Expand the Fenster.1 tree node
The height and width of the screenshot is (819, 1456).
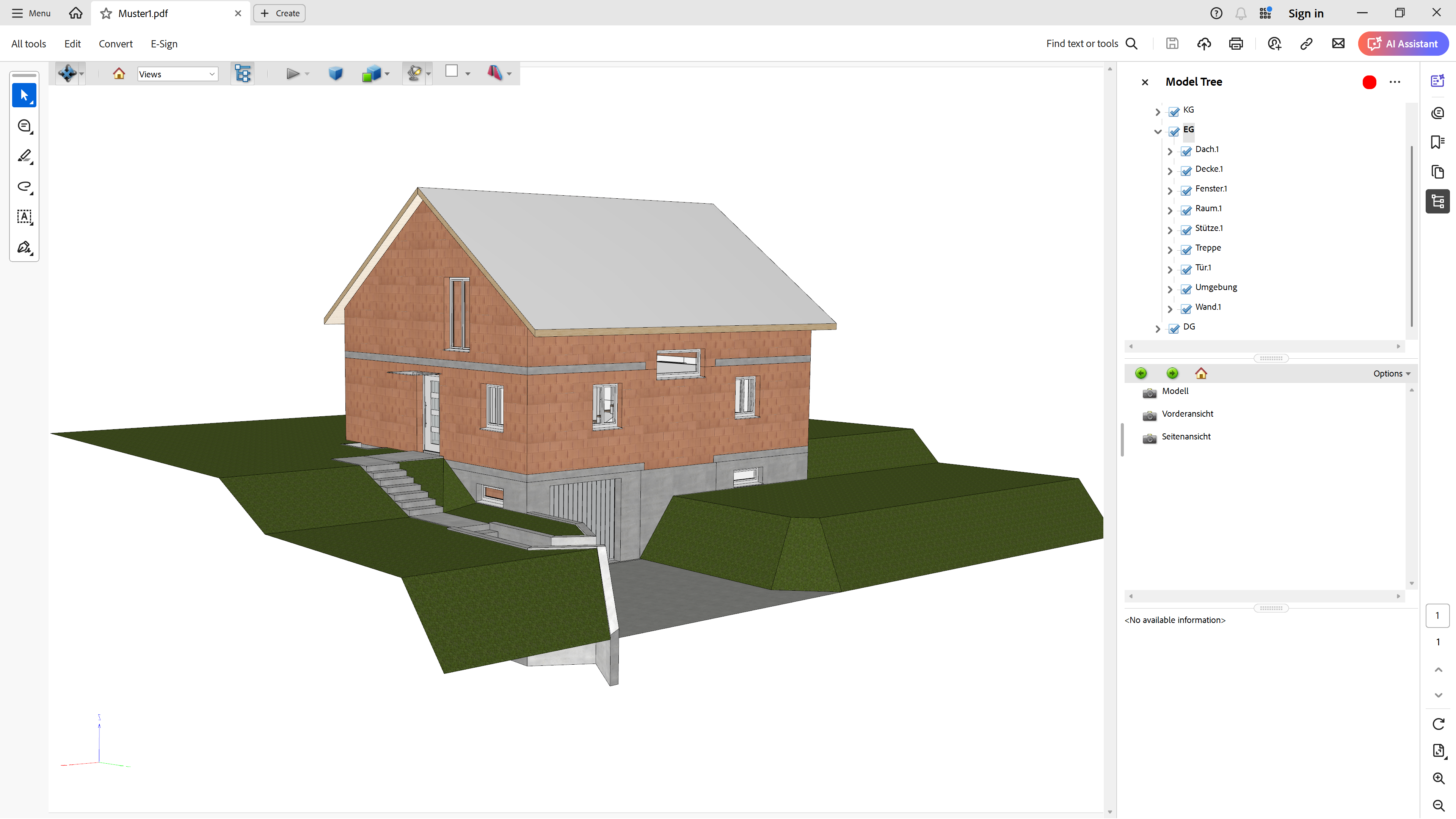pyautogui.click(x=1170, y=190)
